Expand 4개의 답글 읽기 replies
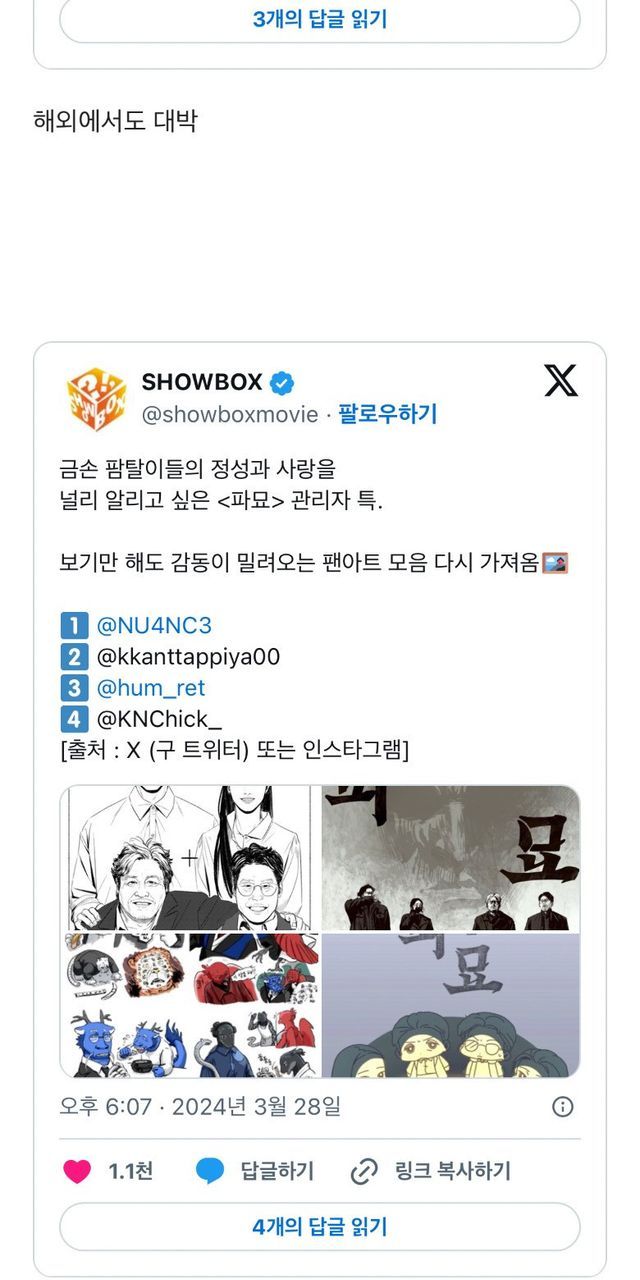This screenshot has width=640, height=1280. pyautogui.click(x=320, y=1227)
